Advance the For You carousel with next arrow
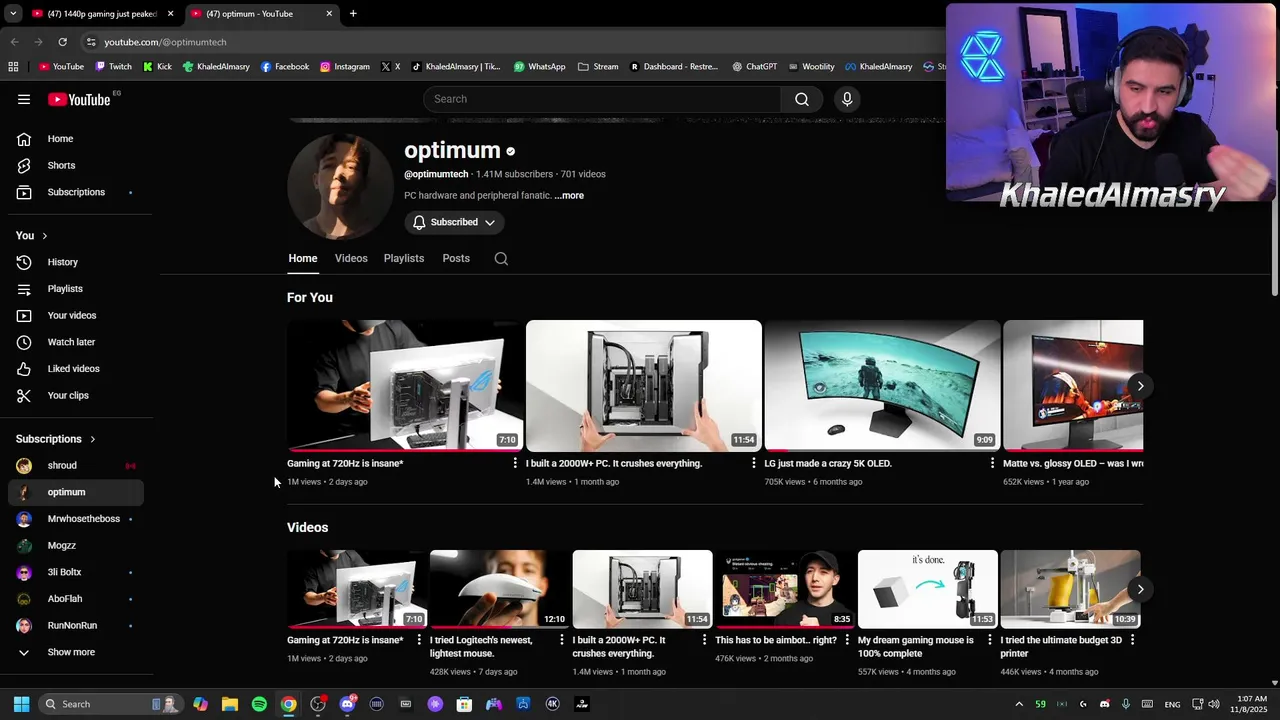1280x720 pixels. point(1140,386)
